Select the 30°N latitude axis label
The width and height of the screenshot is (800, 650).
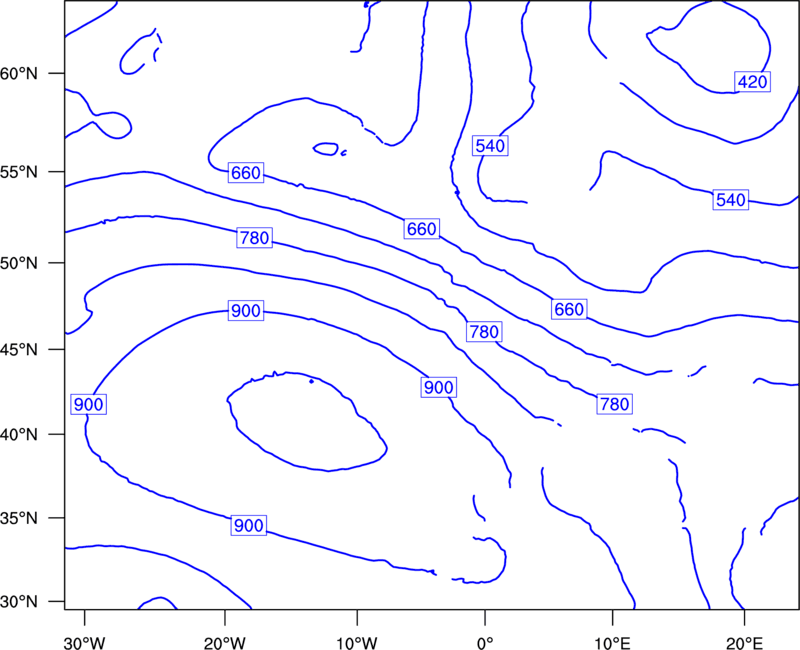tap(19, 602)
